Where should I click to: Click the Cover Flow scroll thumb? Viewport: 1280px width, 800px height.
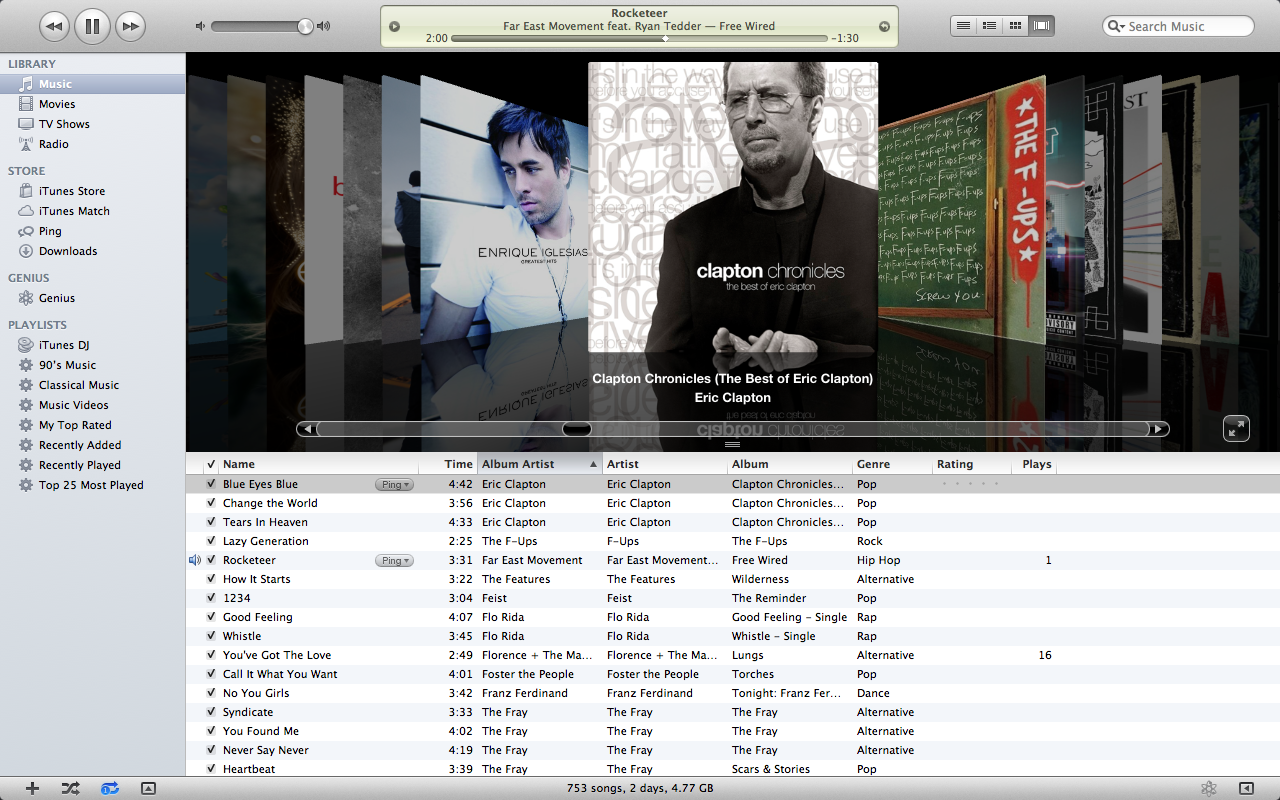(x=577, y=429)
